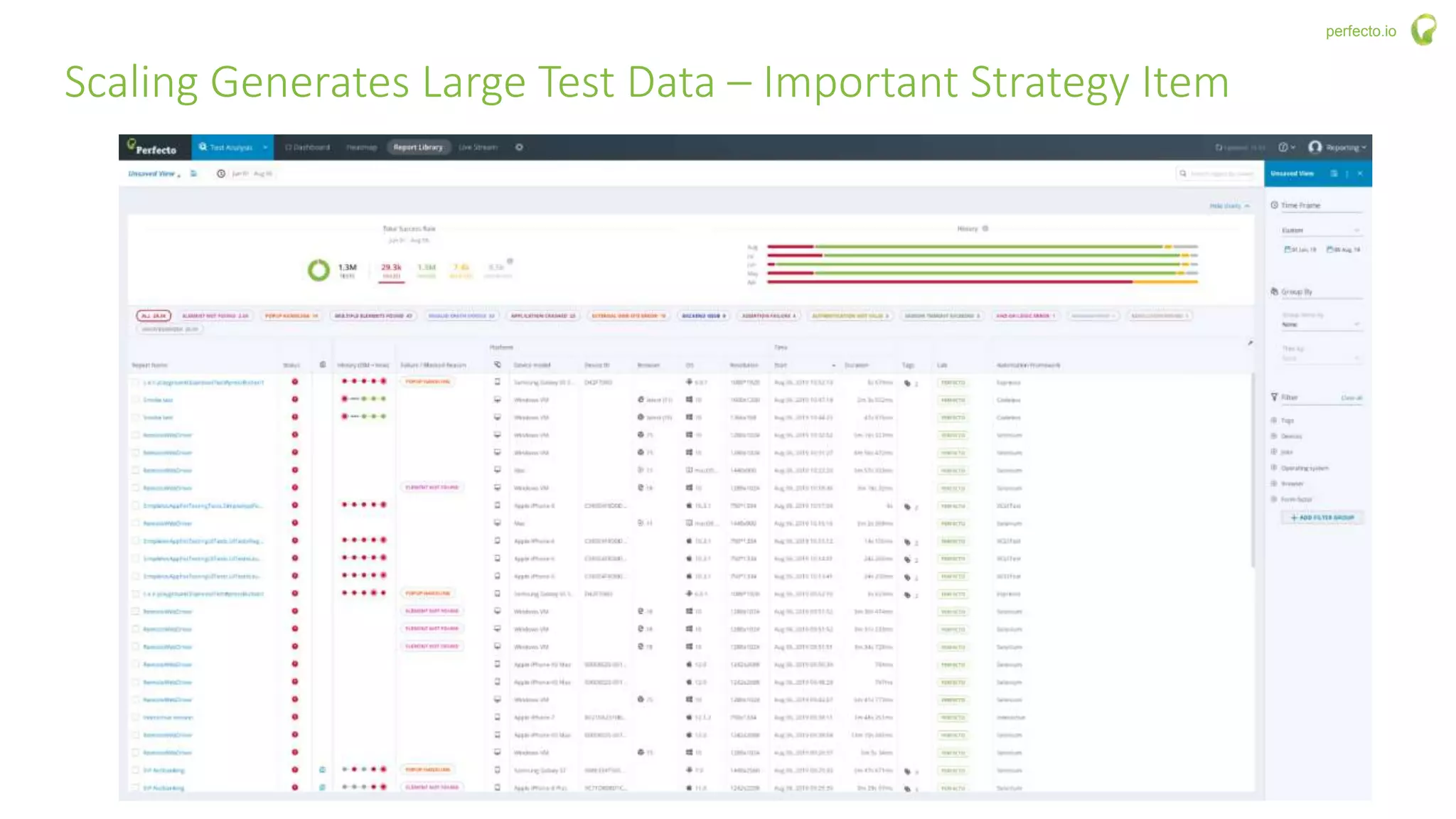Click the user avatar icon next to Reporting

tap(1315, 146)
